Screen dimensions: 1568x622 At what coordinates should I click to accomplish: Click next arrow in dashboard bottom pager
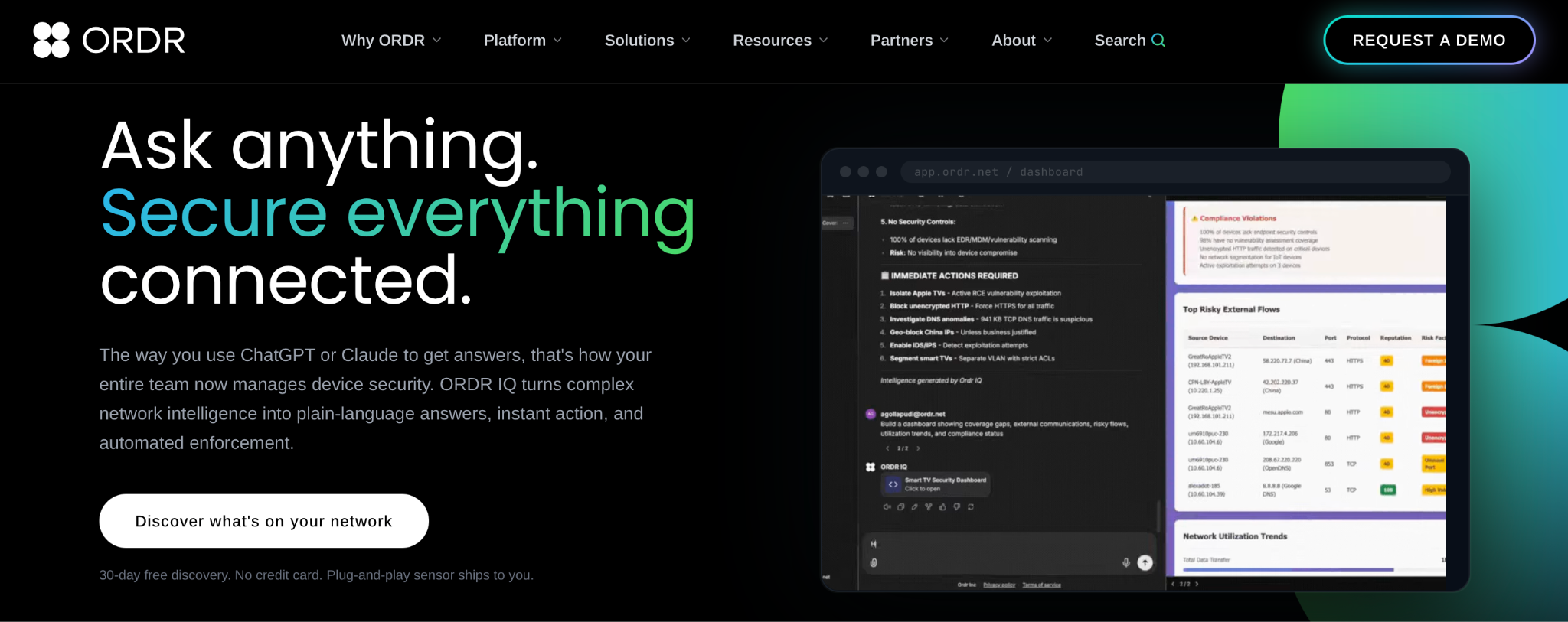[1197, 584]
